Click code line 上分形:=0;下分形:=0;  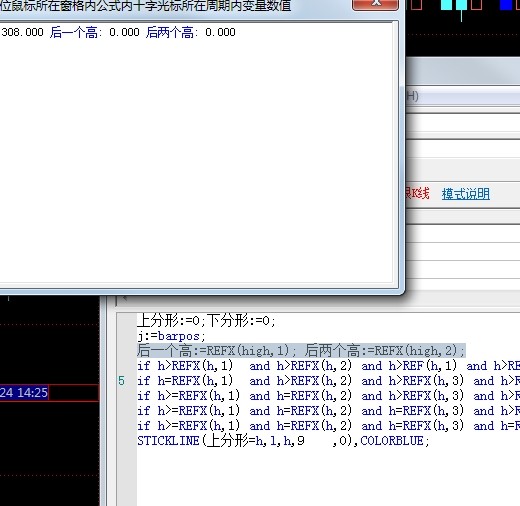pos(206,321)
